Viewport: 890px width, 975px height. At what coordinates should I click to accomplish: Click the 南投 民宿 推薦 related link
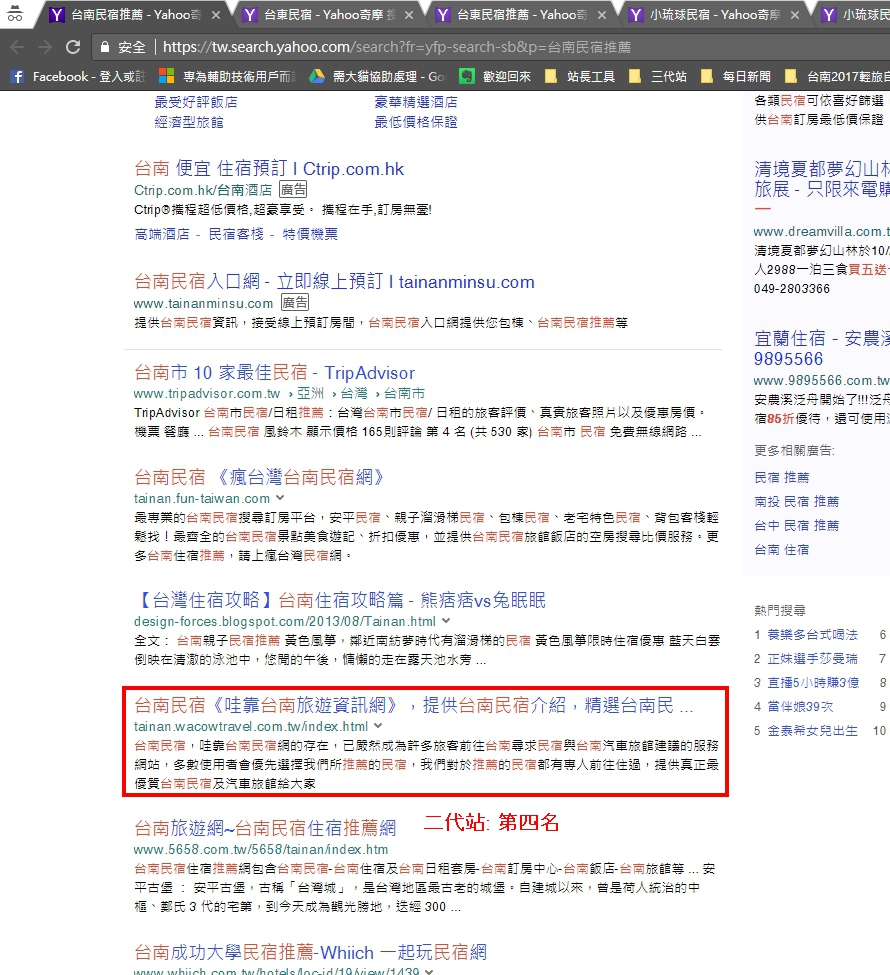pos(797,501)
